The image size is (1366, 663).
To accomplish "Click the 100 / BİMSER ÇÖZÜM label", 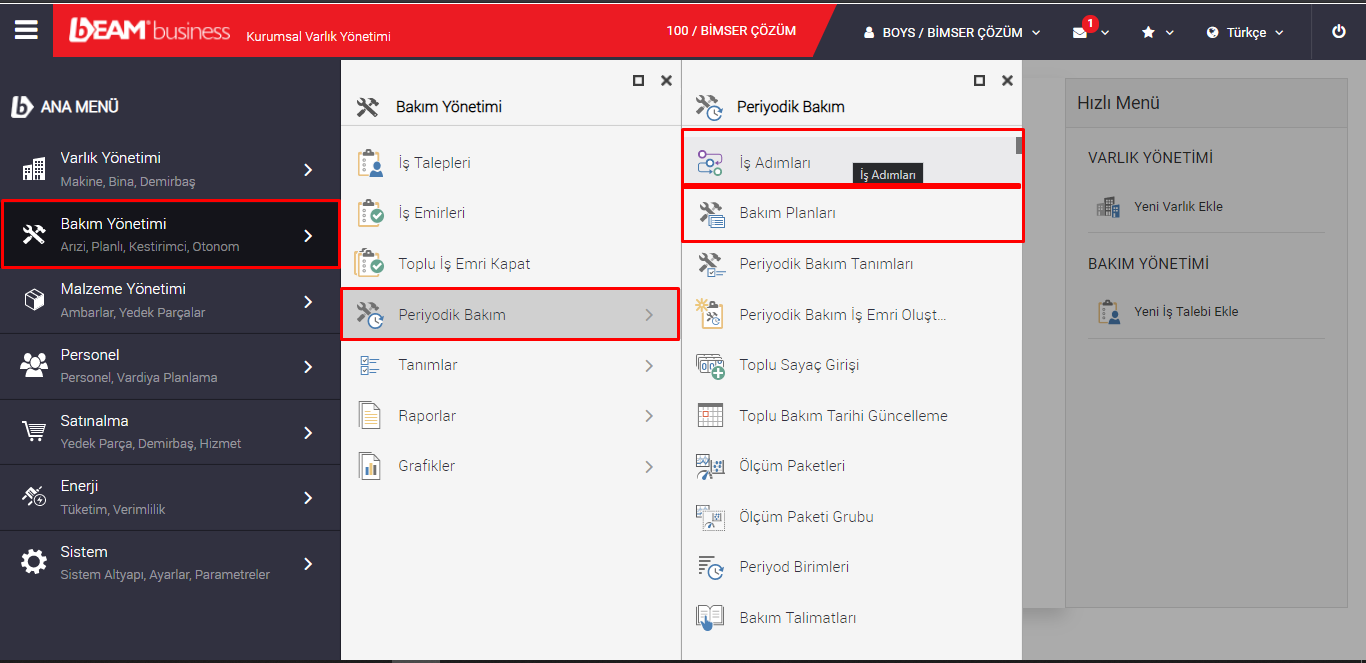I will tap(731, 31).
